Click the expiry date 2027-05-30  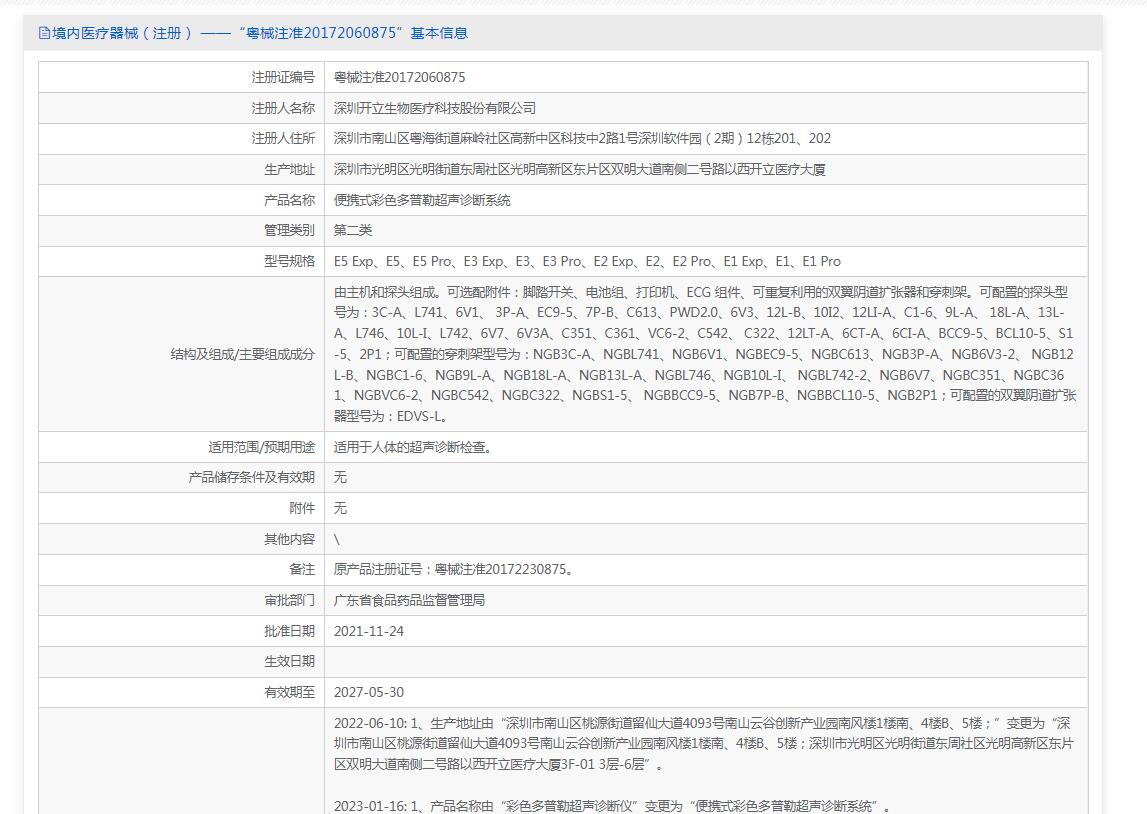point(369,692)
